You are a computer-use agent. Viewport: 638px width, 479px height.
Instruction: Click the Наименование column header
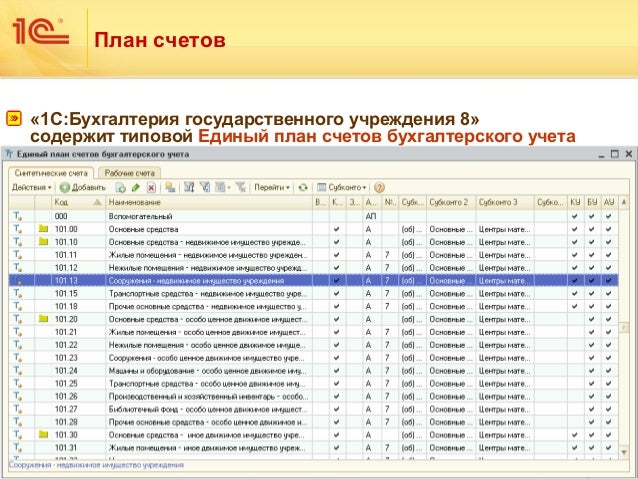[208, 202]
